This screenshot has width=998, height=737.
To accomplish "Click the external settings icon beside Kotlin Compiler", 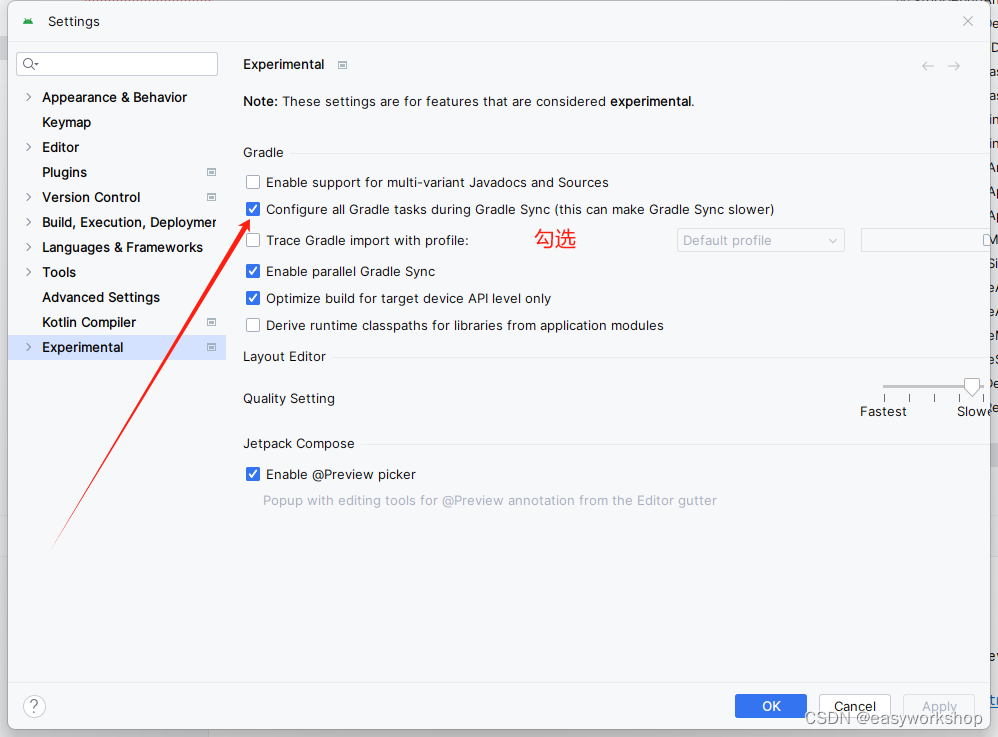I will pos(211,322).
